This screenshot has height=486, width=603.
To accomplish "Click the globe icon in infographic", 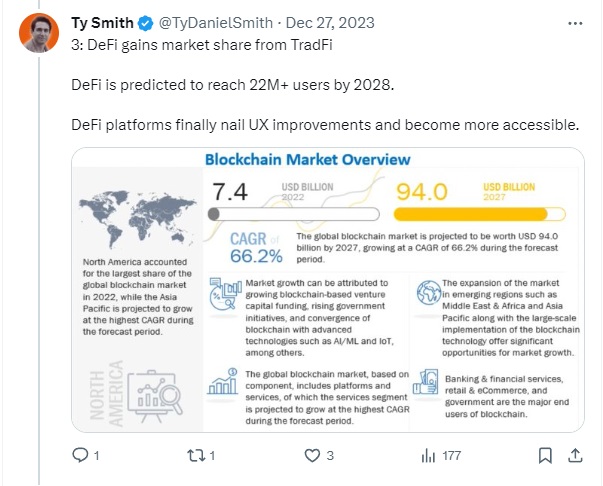I will coord(428,293).
